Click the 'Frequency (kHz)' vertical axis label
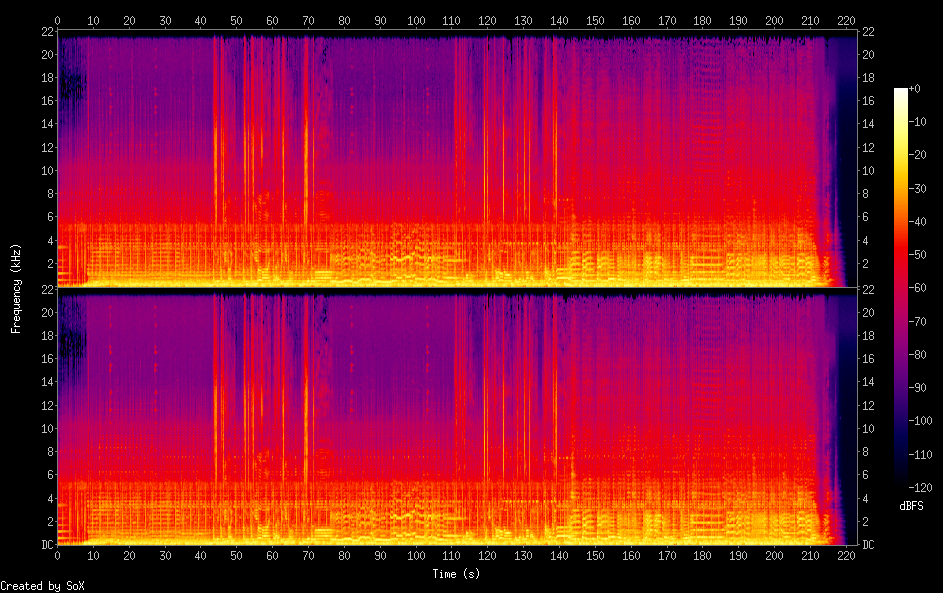The height and width of the screenshot is (593, 943). [17, 288]
